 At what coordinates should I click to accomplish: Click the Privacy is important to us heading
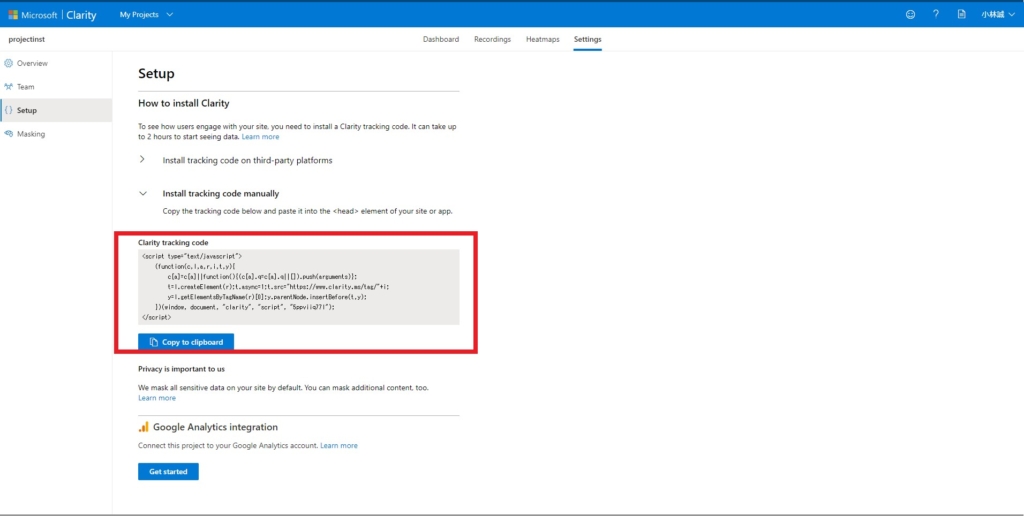point(182,369)
